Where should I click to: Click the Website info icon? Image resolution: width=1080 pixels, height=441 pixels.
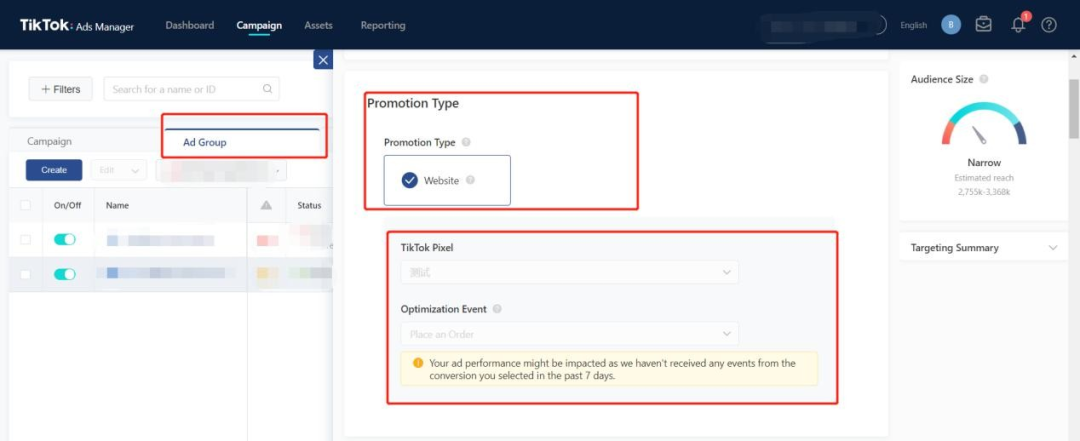point(470,181)
